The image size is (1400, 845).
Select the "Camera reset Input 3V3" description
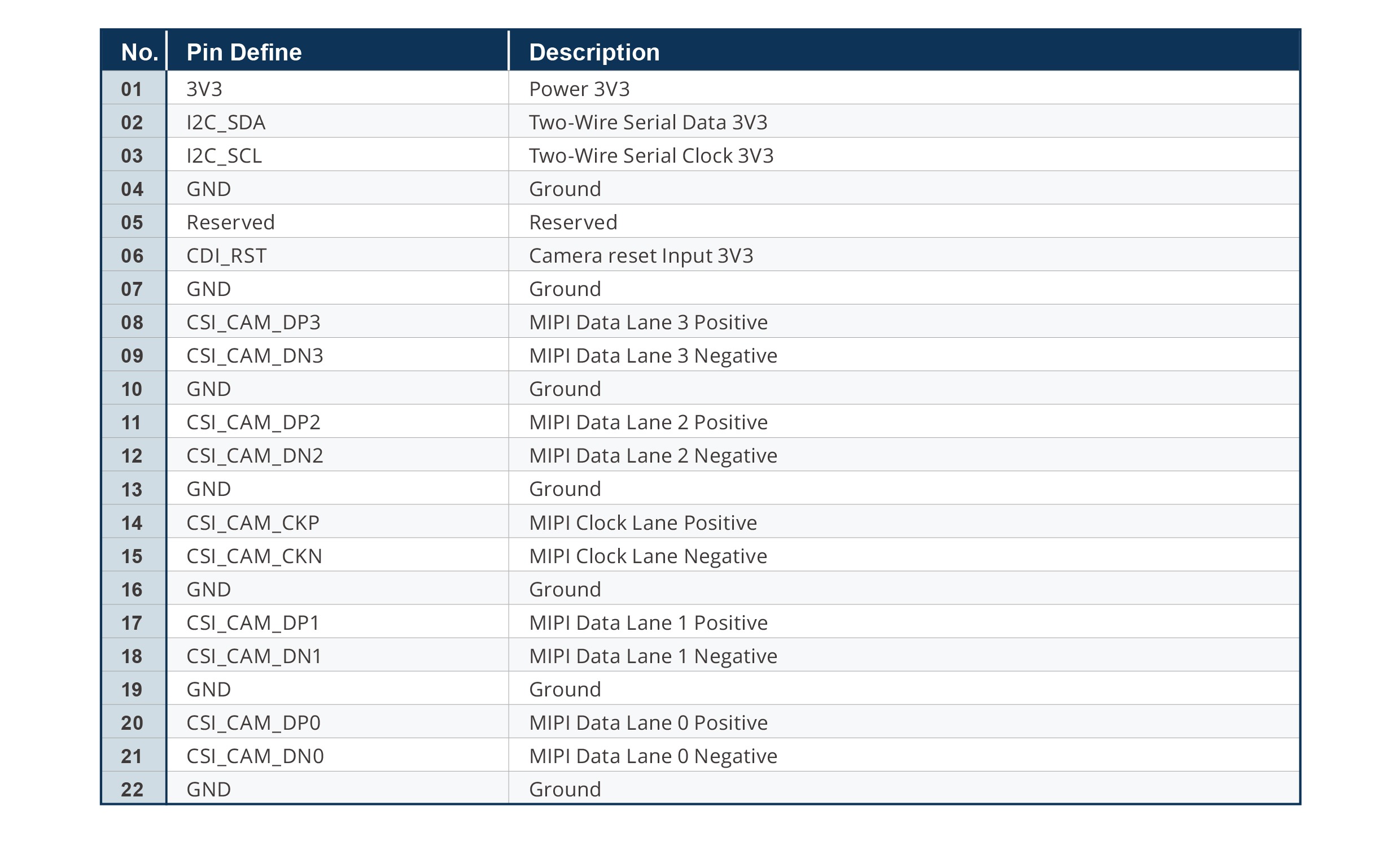coord(640,256)
